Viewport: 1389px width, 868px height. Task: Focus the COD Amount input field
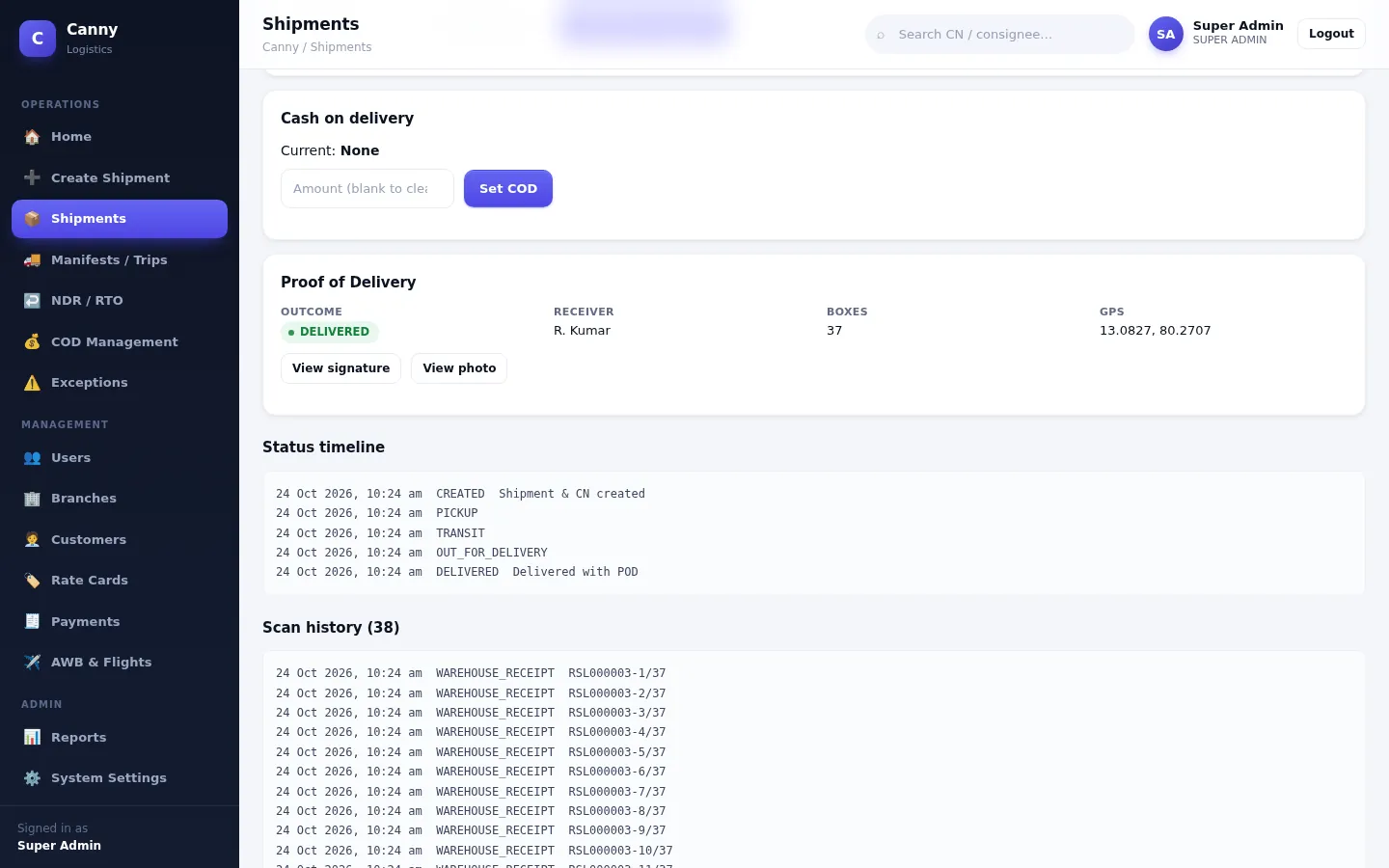368,189
